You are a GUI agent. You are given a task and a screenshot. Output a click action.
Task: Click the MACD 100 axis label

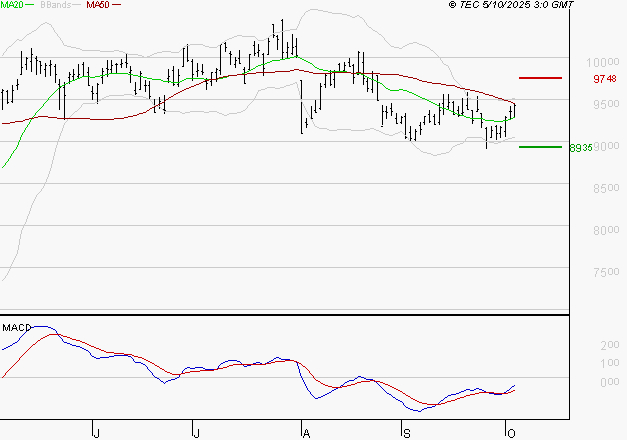pos(610,363)
